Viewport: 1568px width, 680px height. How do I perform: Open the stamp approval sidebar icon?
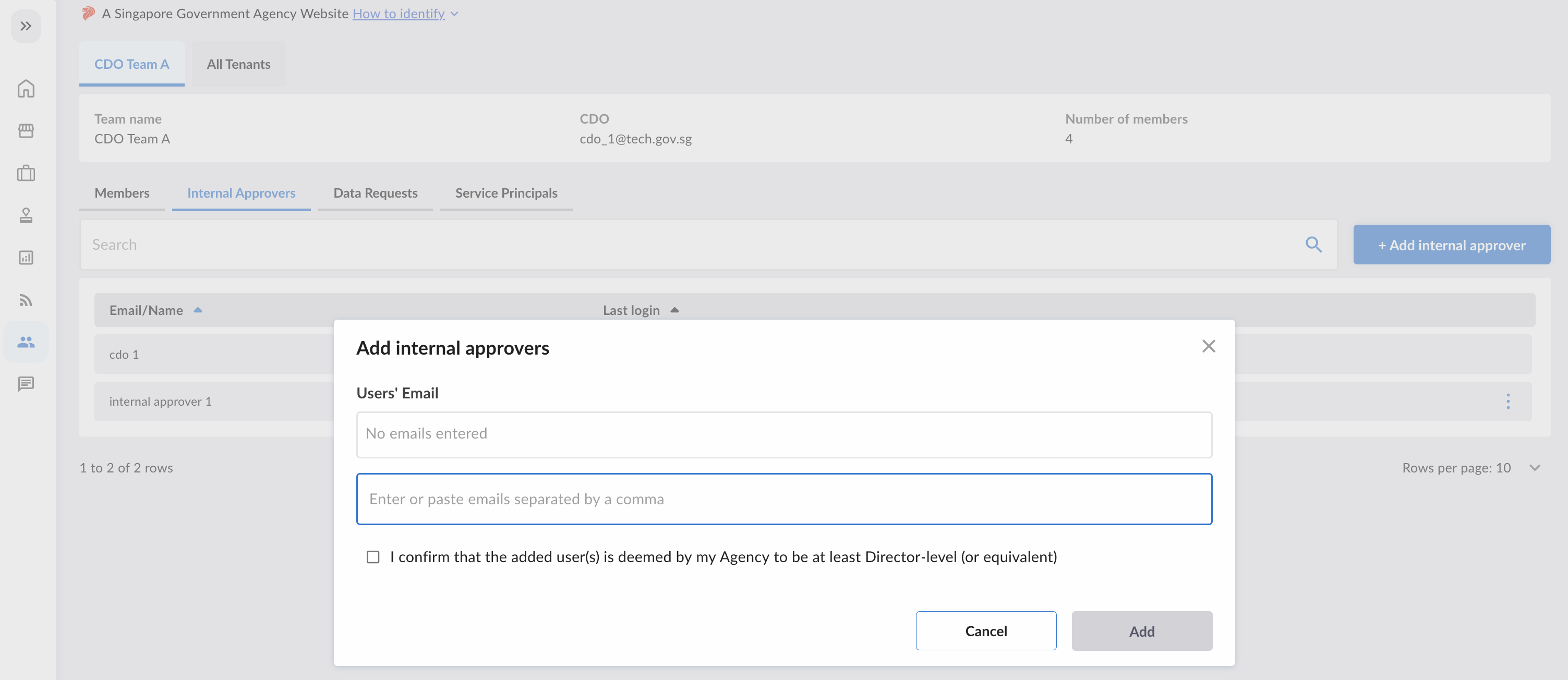[x=26, y=215]
